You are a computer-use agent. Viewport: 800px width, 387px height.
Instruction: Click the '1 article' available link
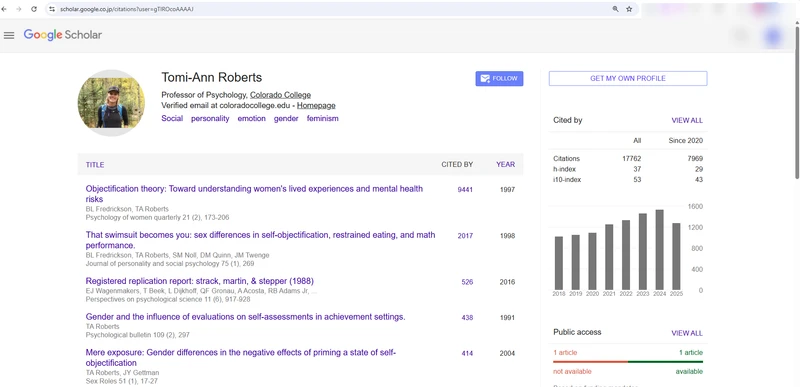pos(691,353)
